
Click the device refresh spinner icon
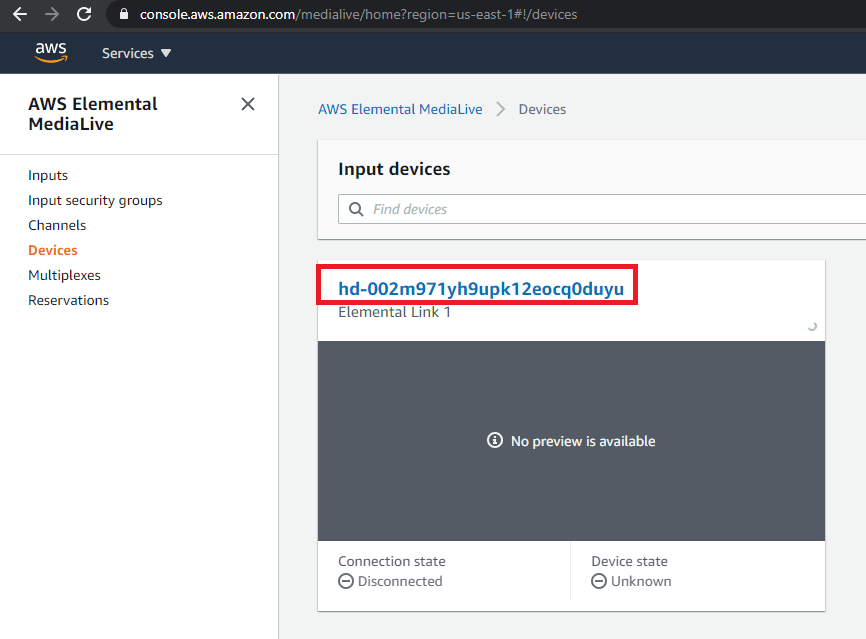812,326
